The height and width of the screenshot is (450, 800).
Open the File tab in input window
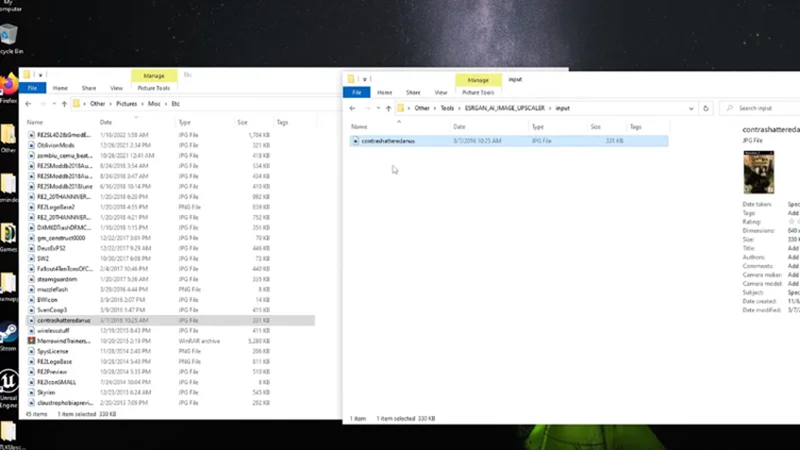tap(357, 92)
